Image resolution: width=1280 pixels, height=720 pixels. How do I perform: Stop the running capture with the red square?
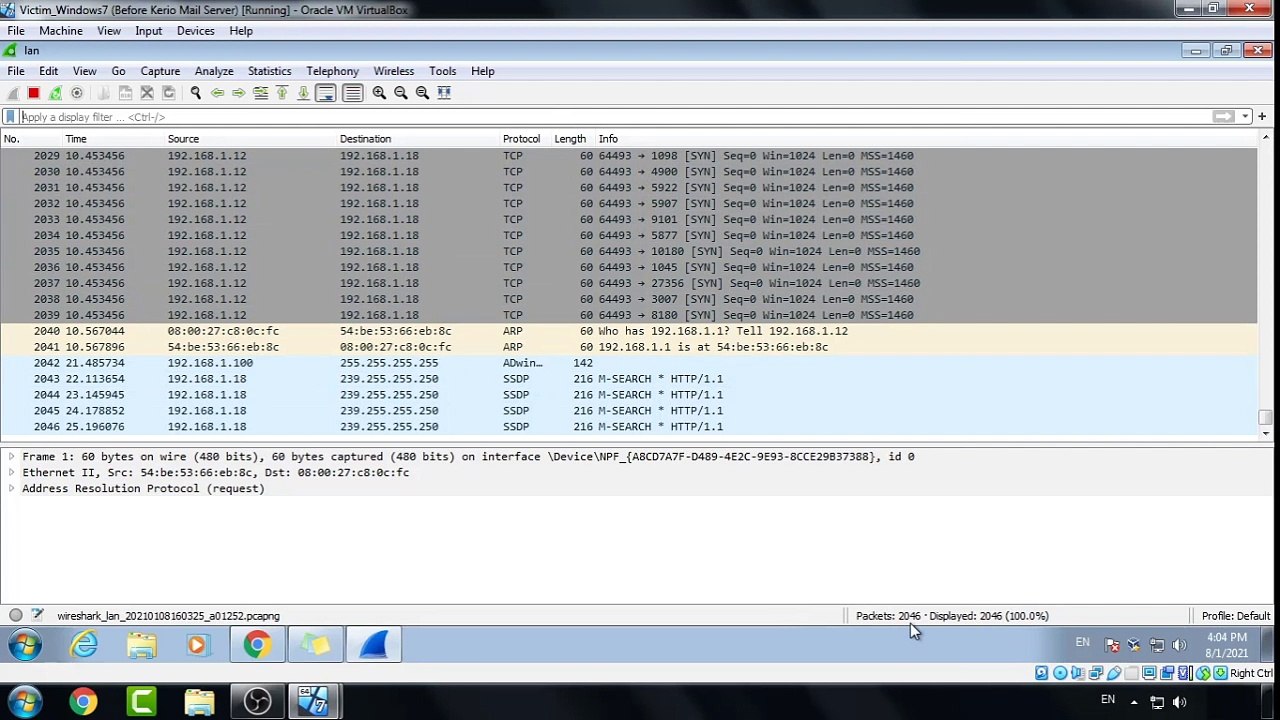click(x=33, y=93)
